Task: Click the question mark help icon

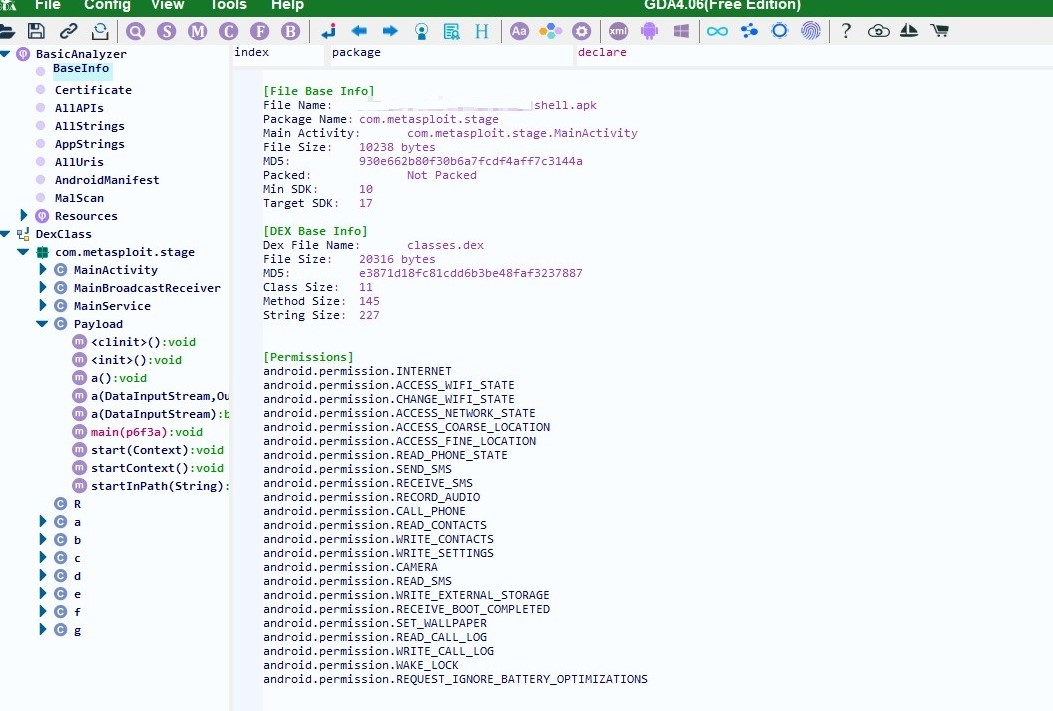Action: pyautogui.click(x=846, y=31)
